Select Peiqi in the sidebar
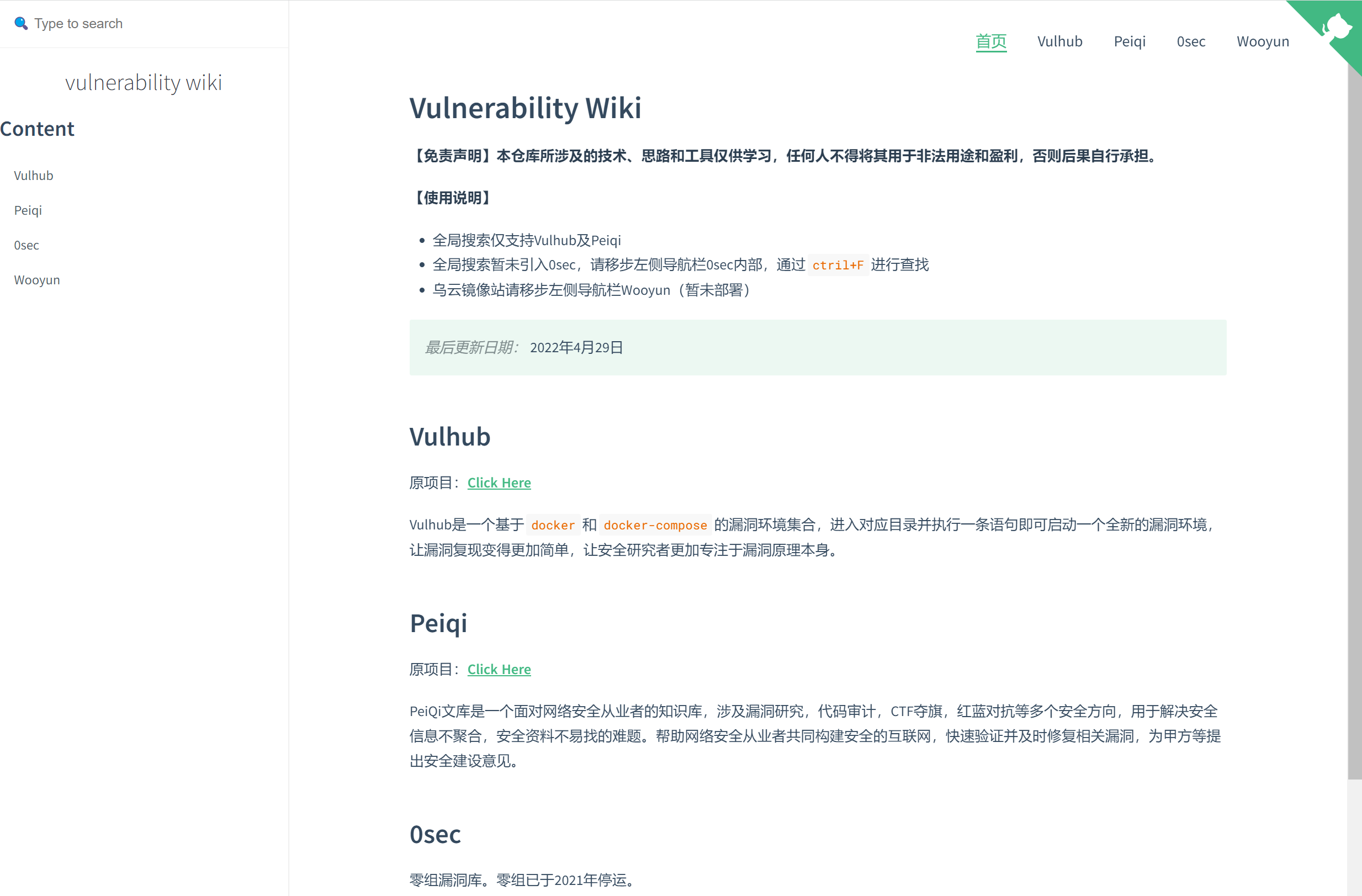Image resolution: width=1362 pixels, height=896 pixels. tap(28, 210)
